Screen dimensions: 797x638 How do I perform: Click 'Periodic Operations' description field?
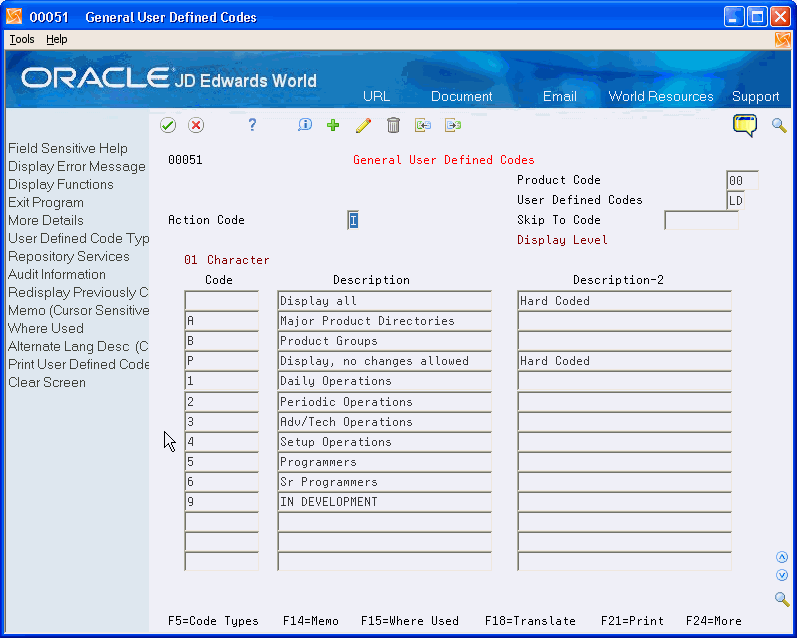[x=385, y=402]
